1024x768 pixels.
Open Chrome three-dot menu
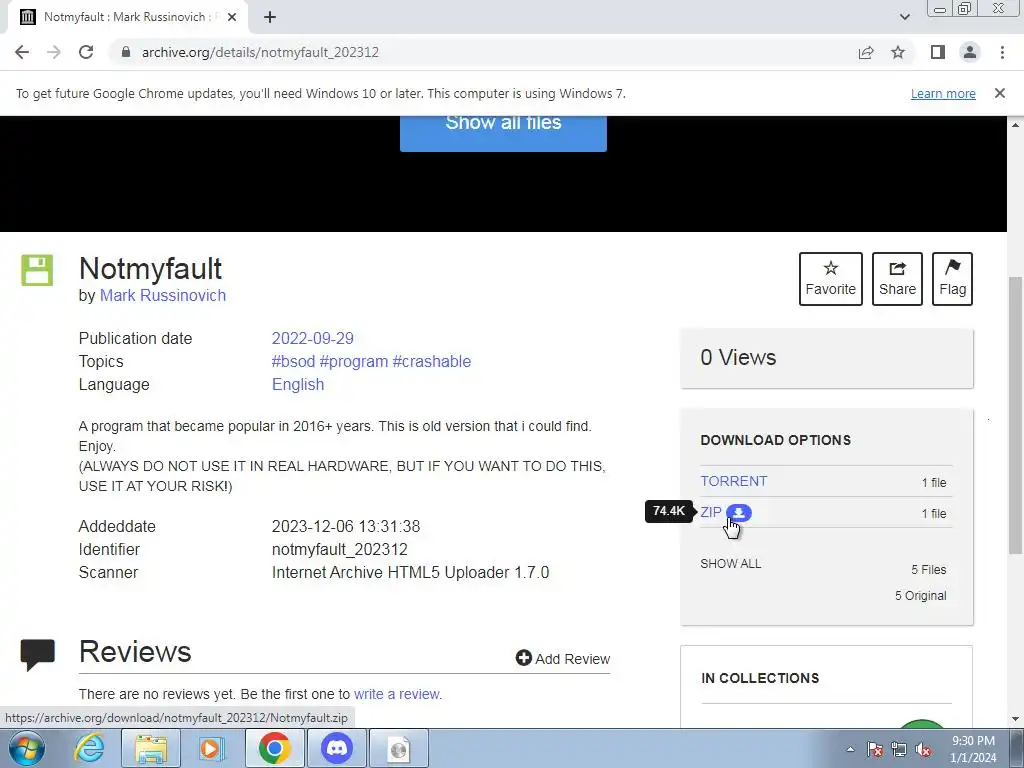(1002, 52)
